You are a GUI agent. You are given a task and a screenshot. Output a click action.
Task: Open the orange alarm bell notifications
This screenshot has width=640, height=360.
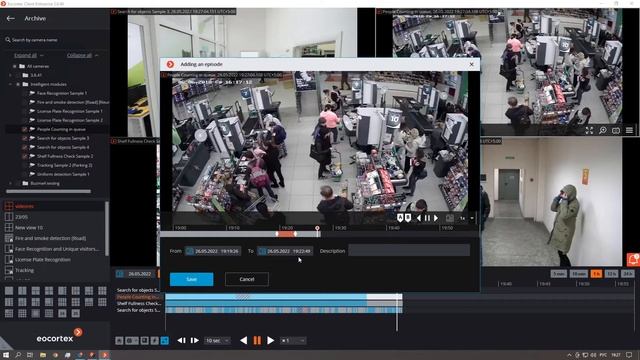click(x=633, y=260)
